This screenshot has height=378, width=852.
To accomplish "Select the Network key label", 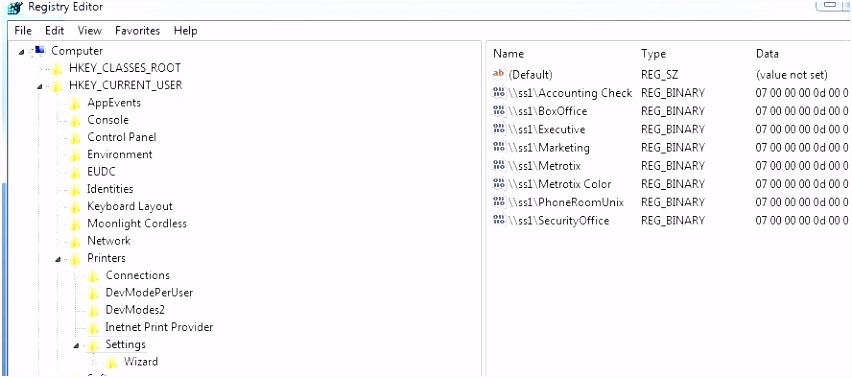I will 109,241.
